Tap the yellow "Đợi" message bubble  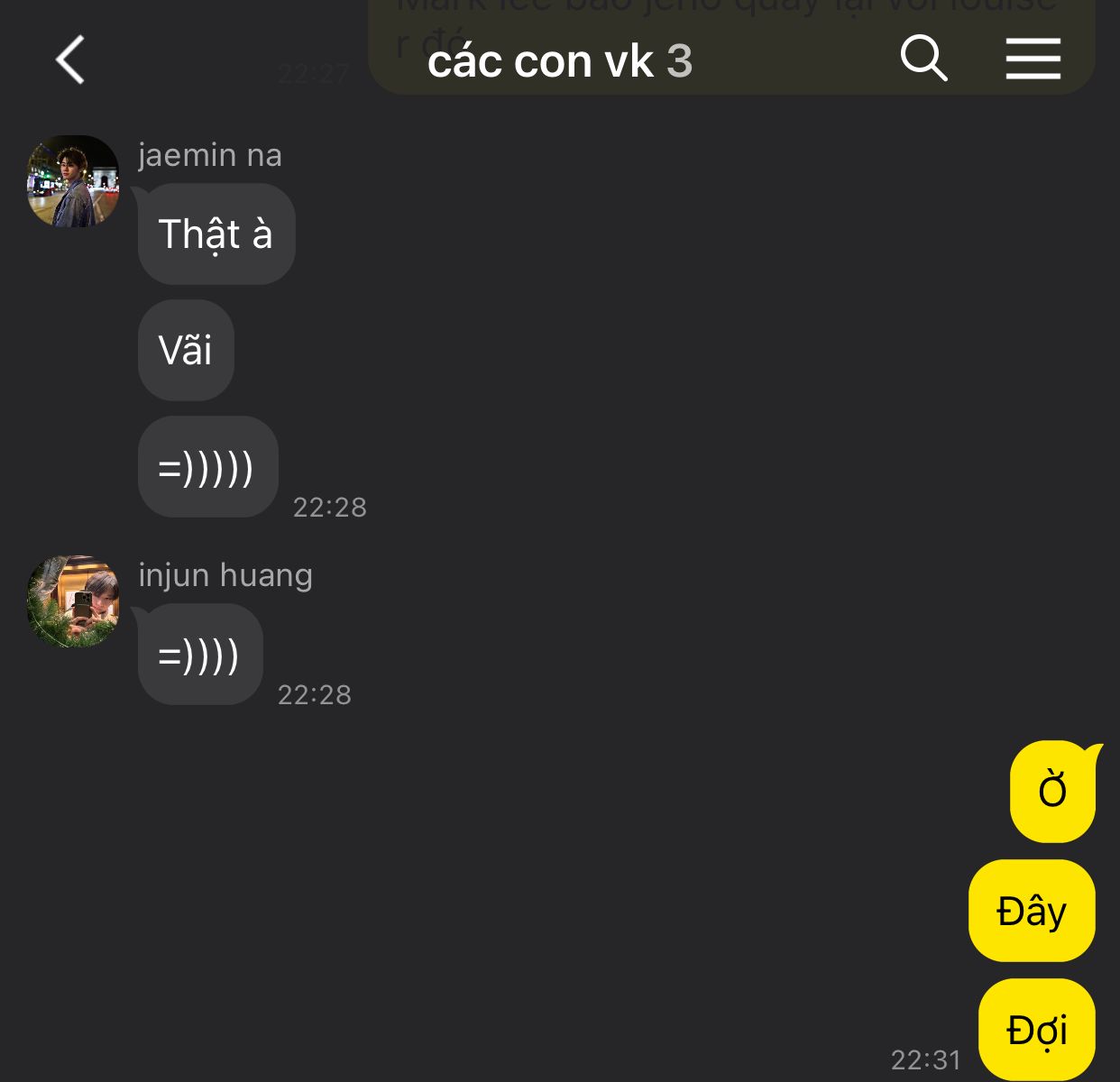coord(1037,1030)
